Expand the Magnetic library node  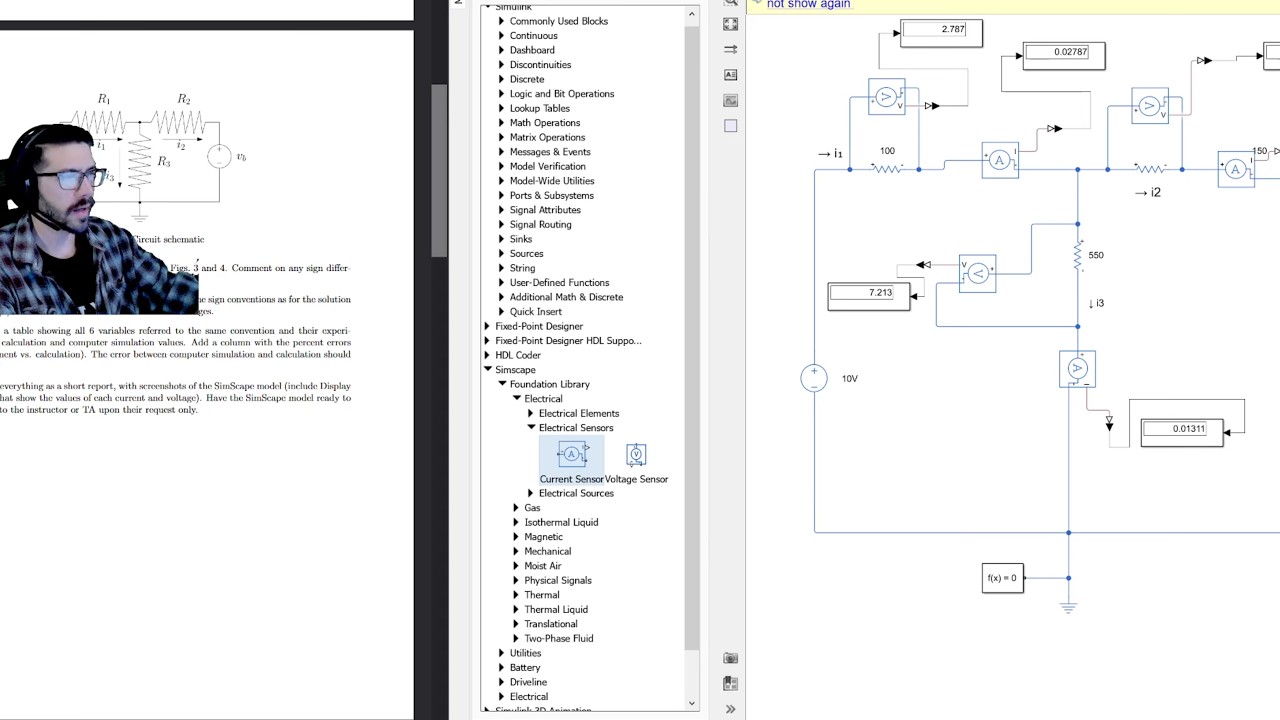point(517,537)
